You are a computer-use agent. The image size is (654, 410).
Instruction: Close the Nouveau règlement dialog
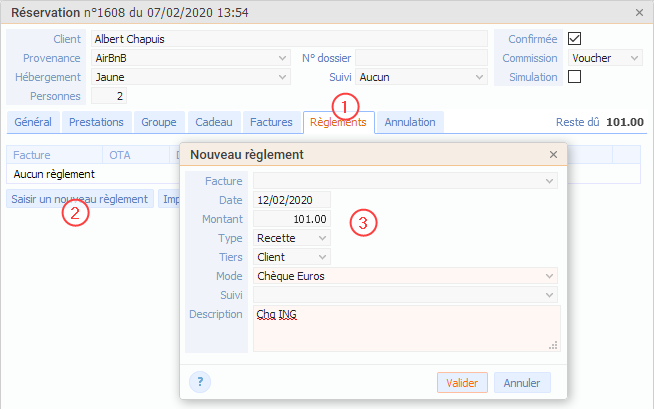coord(553,155)
